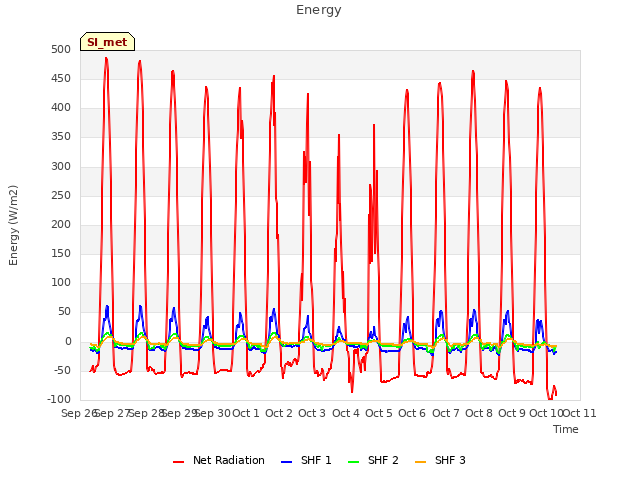
Task: Click the 300 y-axis tick label
Action: coord(61,166)
